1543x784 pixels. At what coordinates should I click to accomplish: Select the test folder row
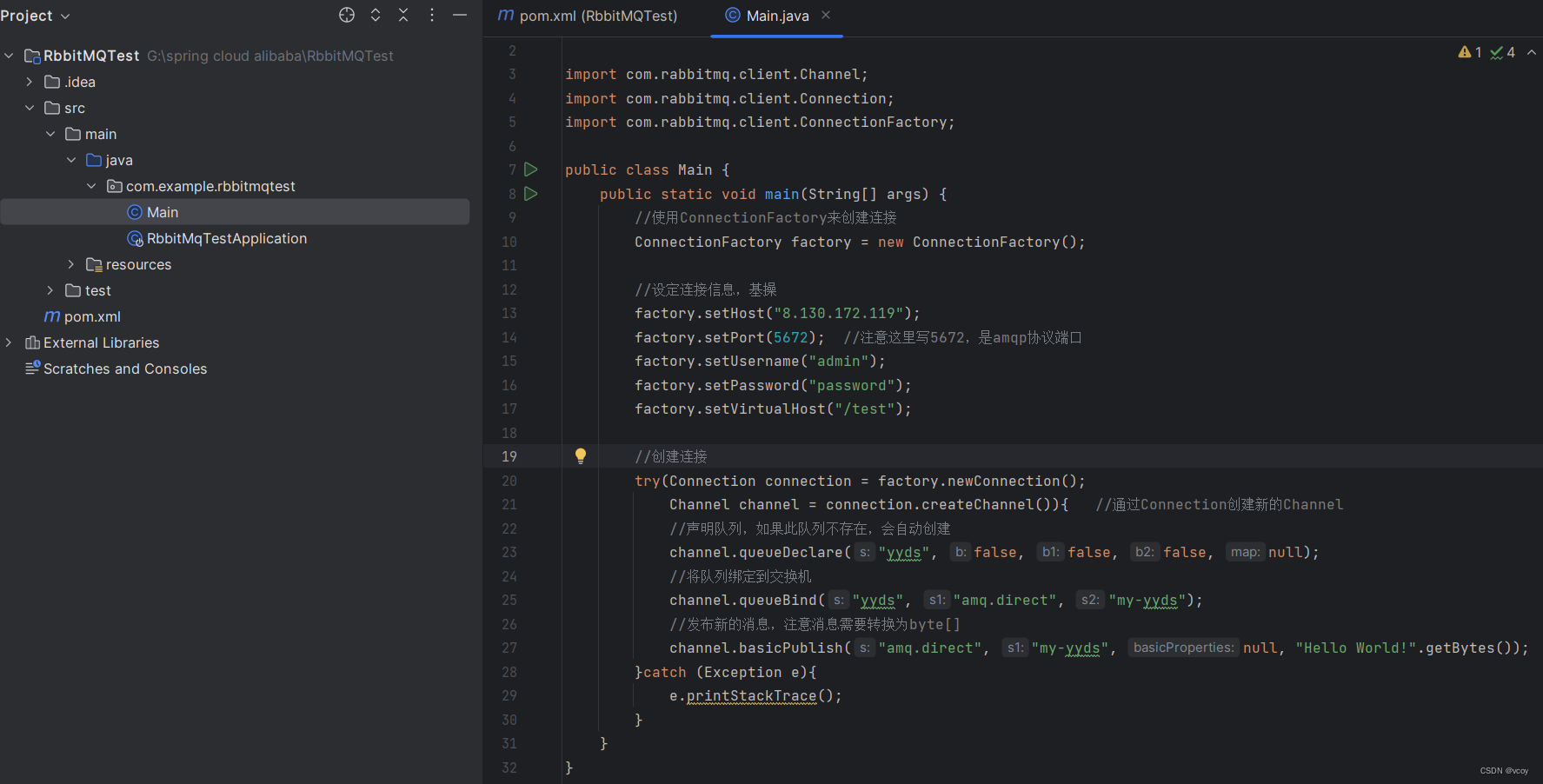pyautogui.click(x=235, y=290)
